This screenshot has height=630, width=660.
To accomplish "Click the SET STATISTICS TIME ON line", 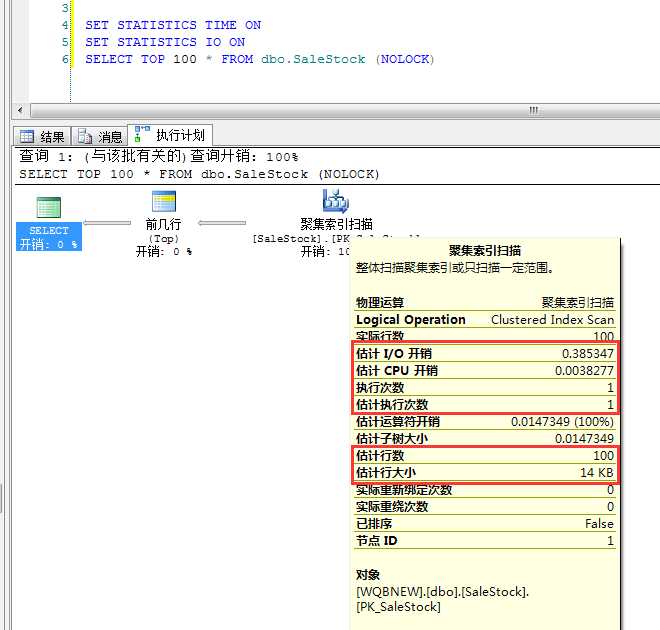I will click(173, 25).
